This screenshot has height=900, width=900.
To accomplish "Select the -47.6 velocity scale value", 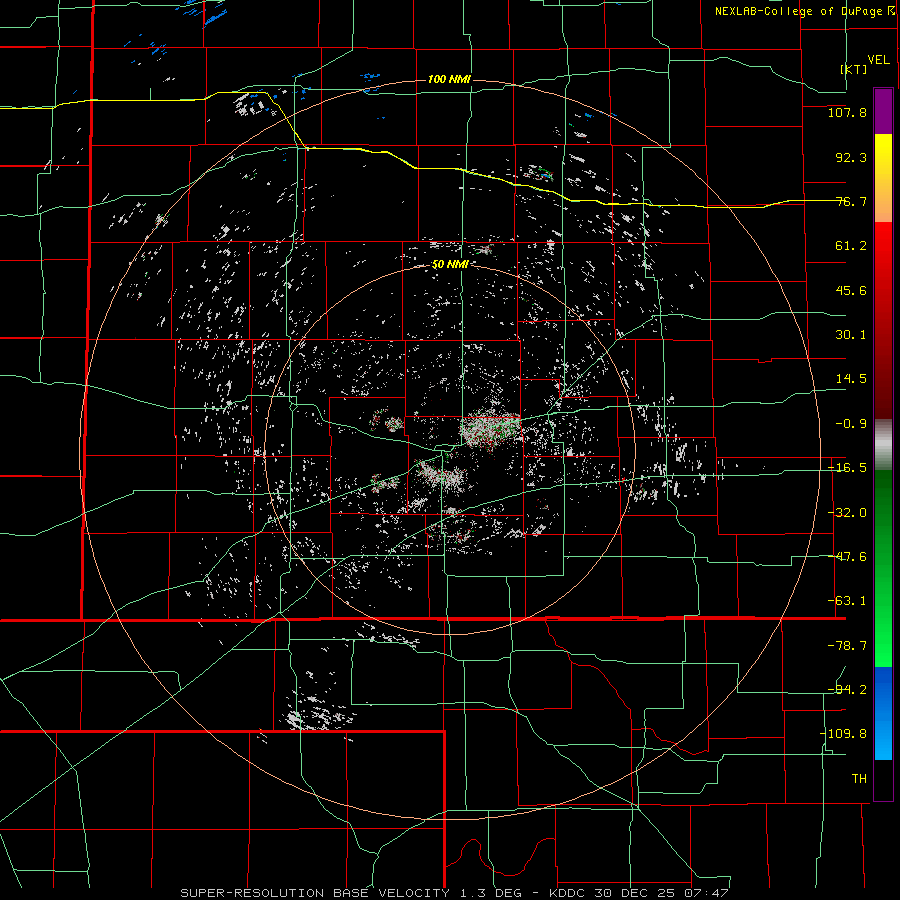I will [847, 557].
